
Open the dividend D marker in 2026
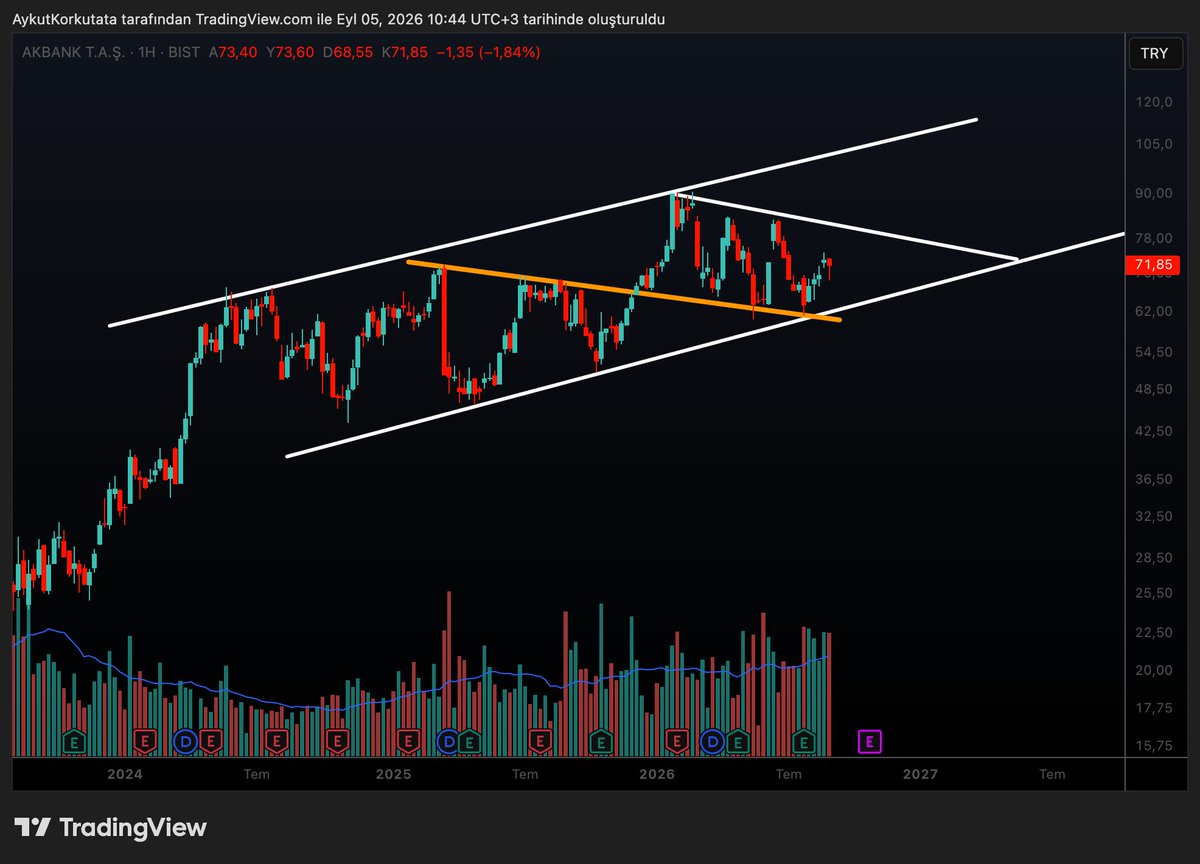[x=712, y=741]
